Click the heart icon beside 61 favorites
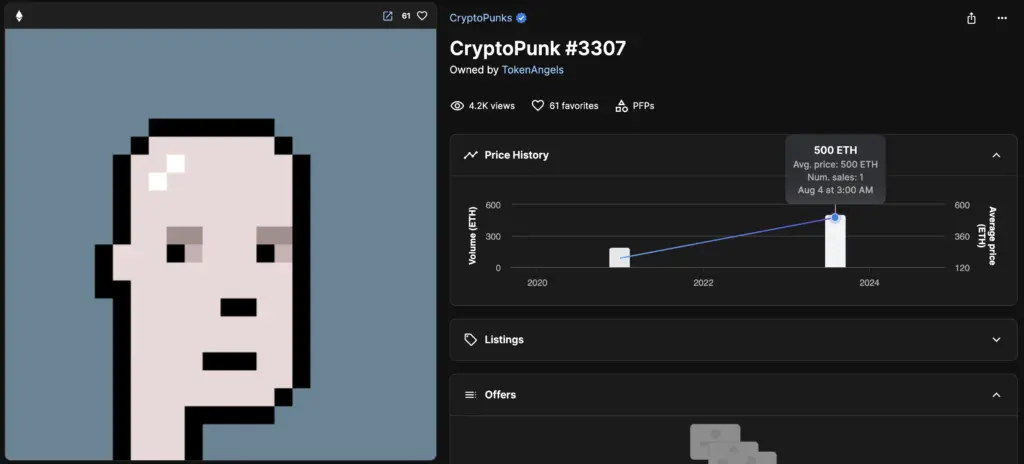 [537, 106]
